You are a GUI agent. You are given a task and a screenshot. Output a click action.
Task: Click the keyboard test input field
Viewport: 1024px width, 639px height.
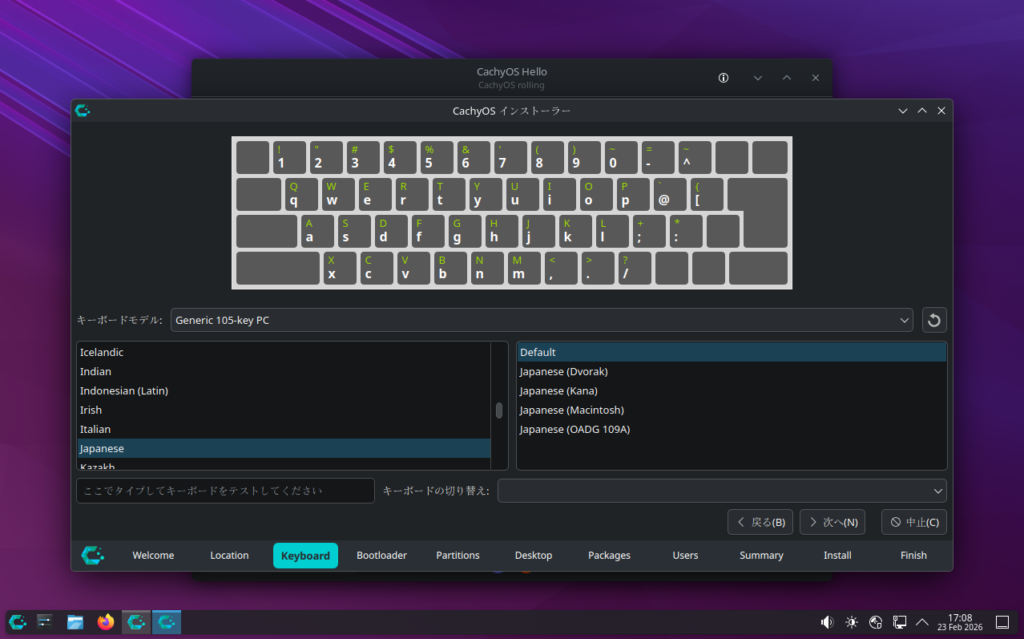(x=225, y=491)
